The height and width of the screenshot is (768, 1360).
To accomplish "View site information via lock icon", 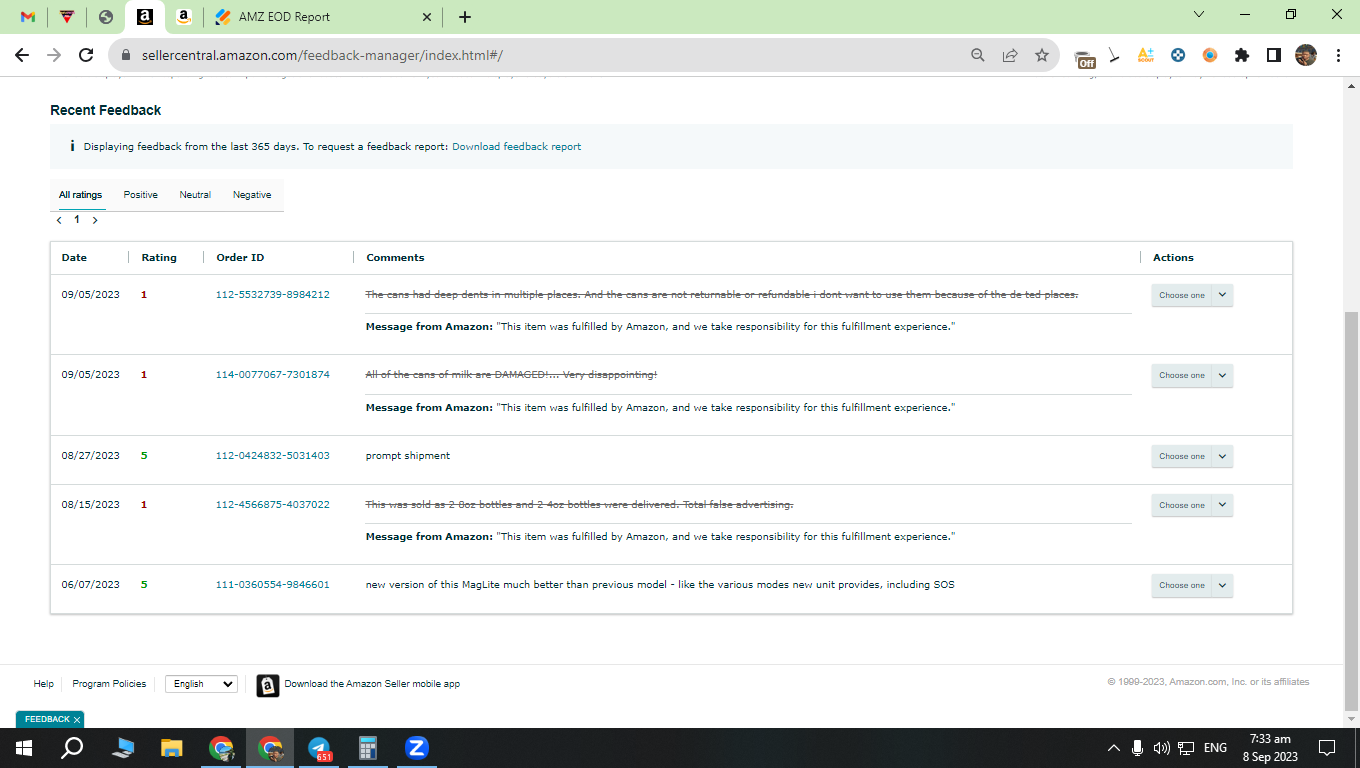I will [126, 56].
